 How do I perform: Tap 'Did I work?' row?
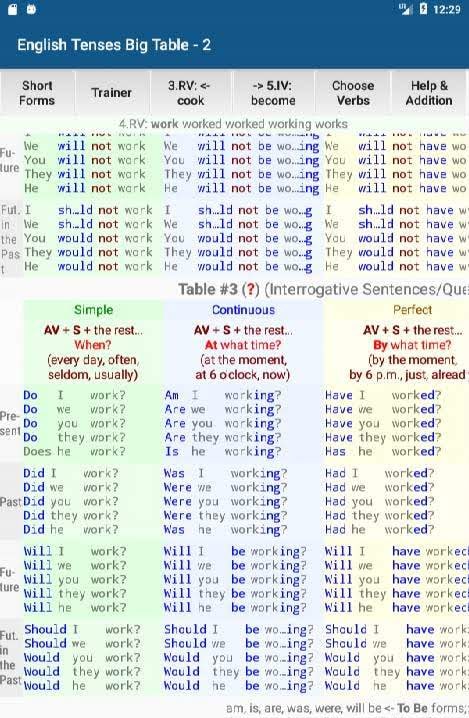point(71,473)
